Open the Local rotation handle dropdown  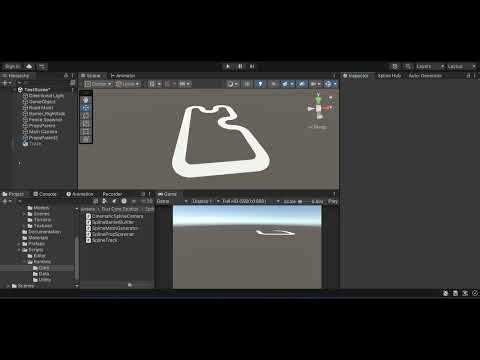(128, 84)
